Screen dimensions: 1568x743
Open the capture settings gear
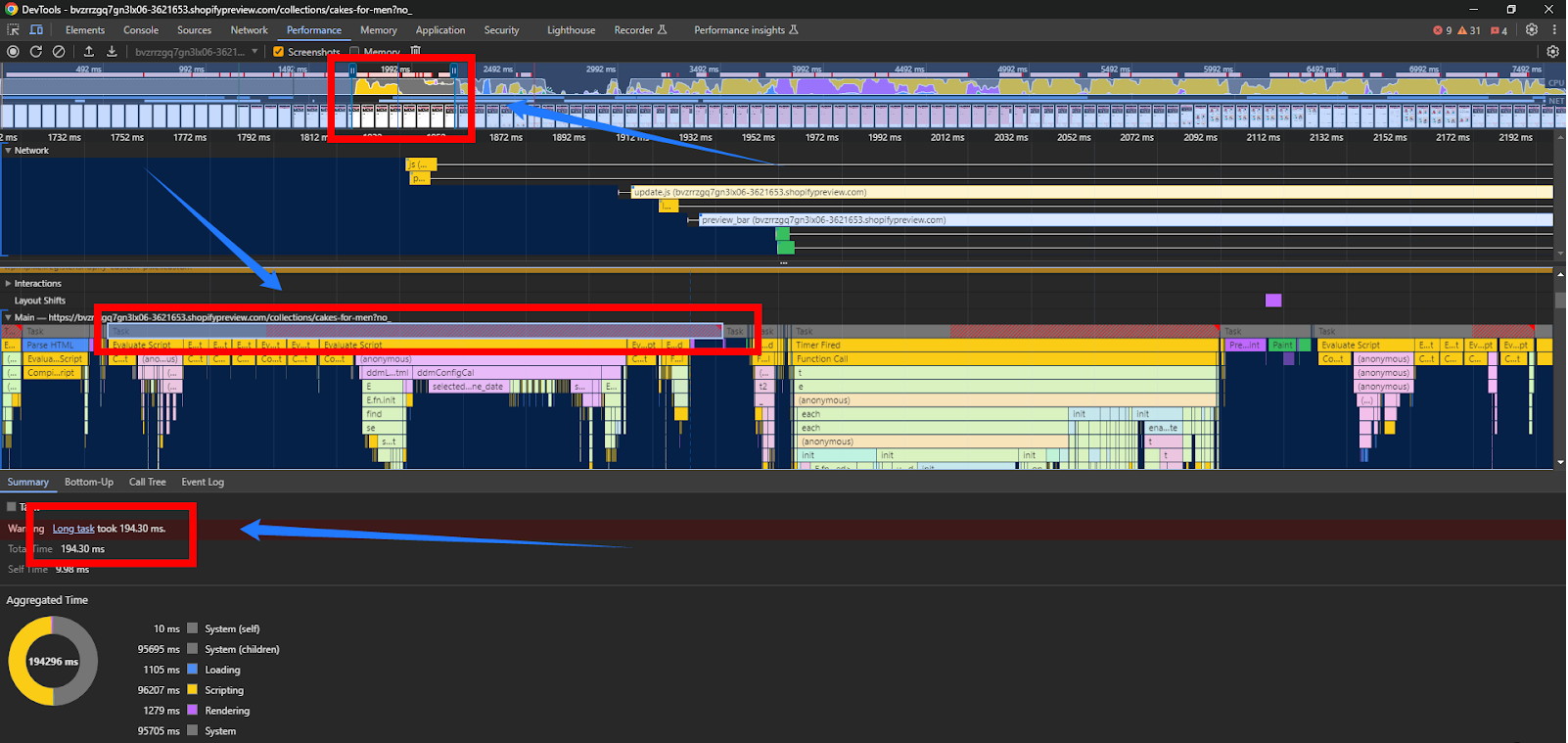[x=1552, y=51]
